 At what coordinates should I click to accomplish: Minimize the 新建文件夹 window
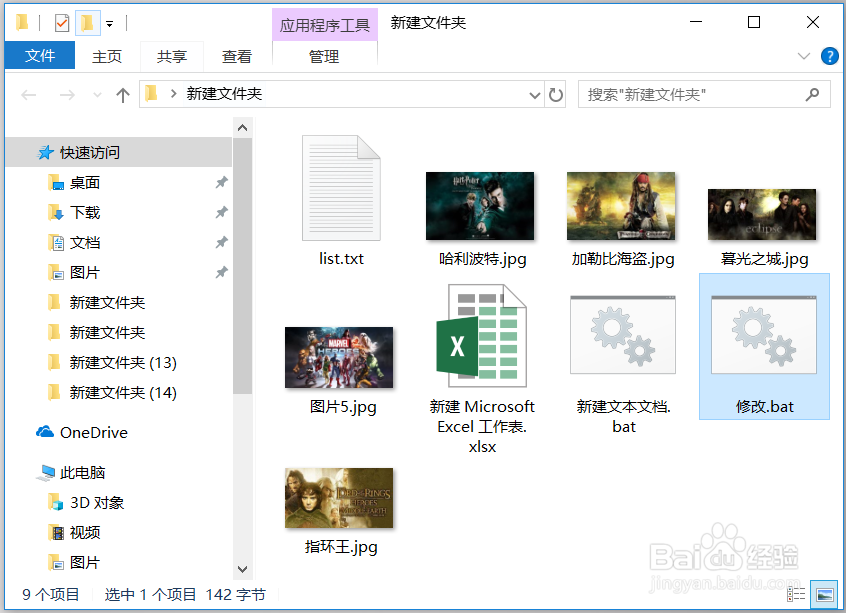pyautogui.click(x=696, y=22)
